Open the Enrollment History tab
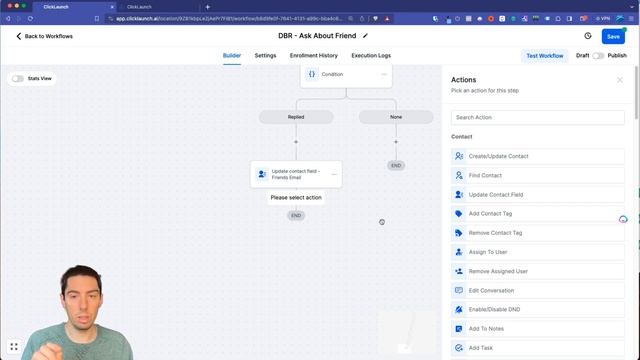 point(313,56)
